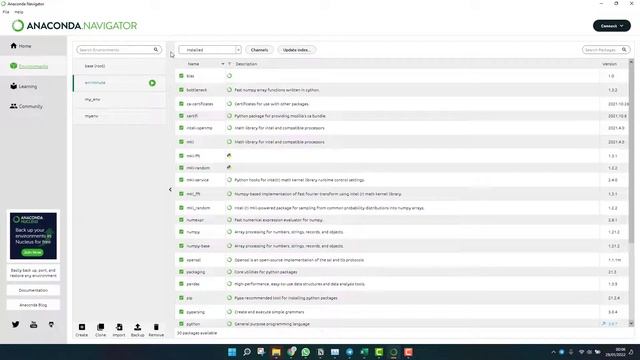Switch to the Learning tab
The image size is (640, 360).
33,86
